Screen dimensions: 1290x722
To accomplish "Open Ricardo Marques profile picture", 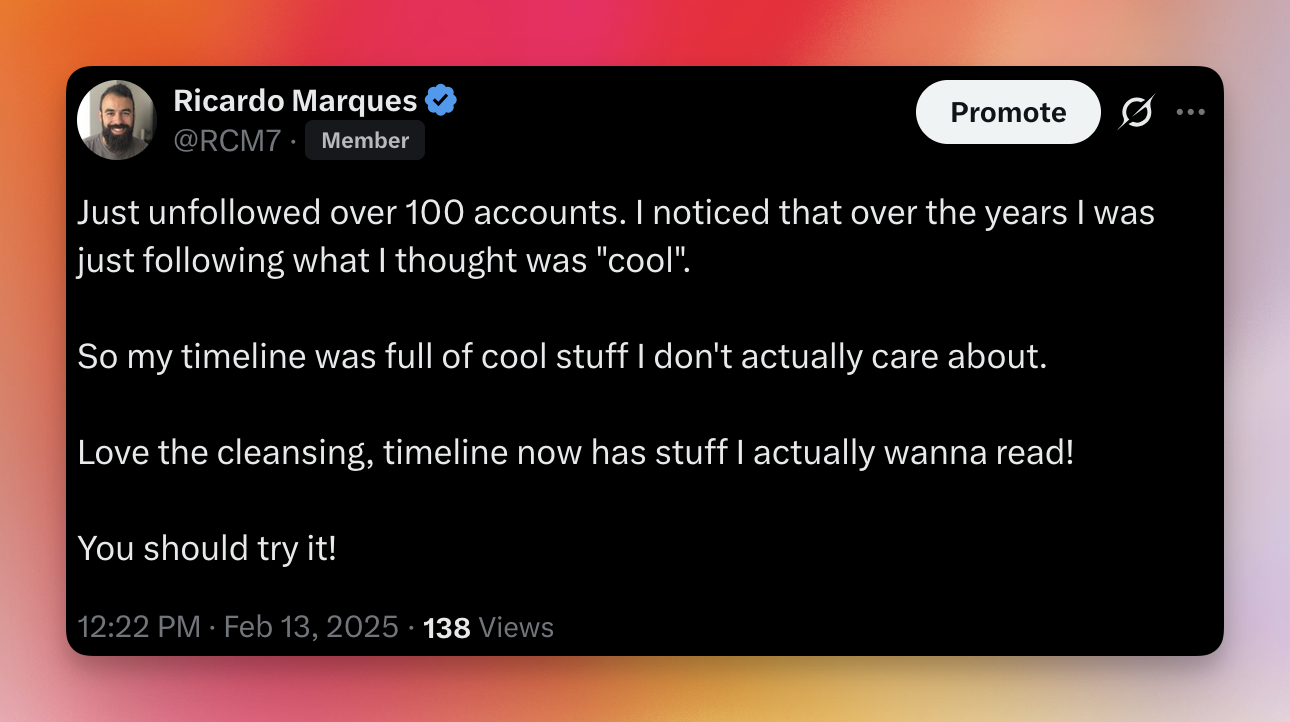I will click(117, 120).
